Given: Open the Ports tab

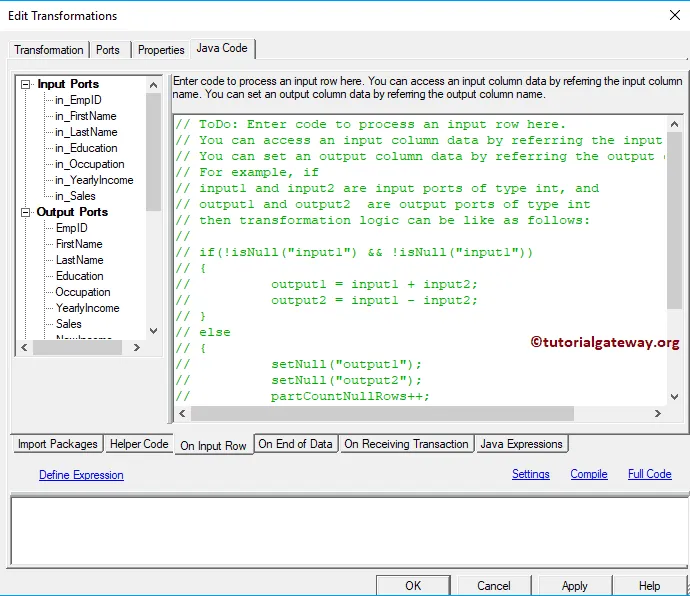Looking at the screenshot, I should [x=108, y=50].
